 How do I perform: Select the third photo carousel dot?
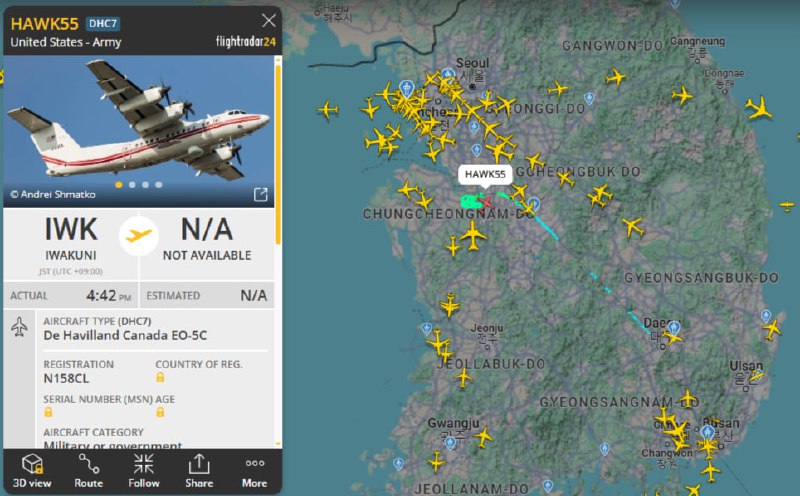145,185
